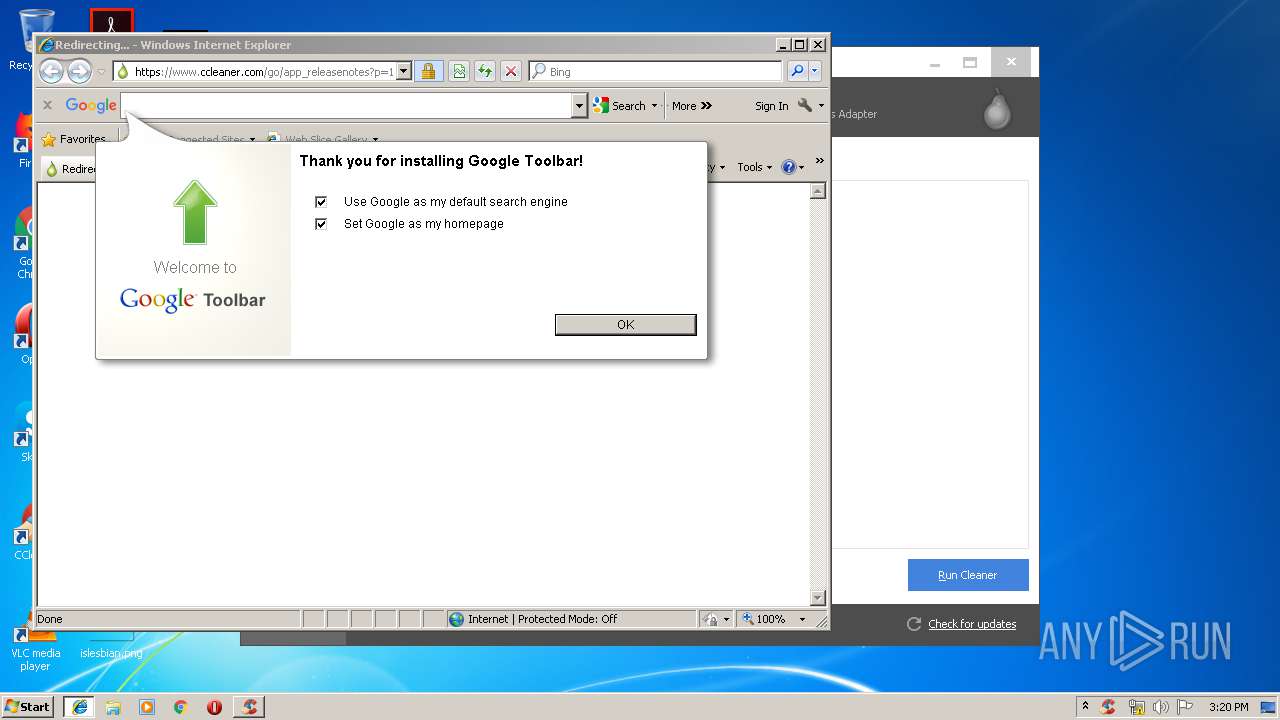Go back with the IE Back arrow
Viewport: 1280px width, 720px height.
51,71
